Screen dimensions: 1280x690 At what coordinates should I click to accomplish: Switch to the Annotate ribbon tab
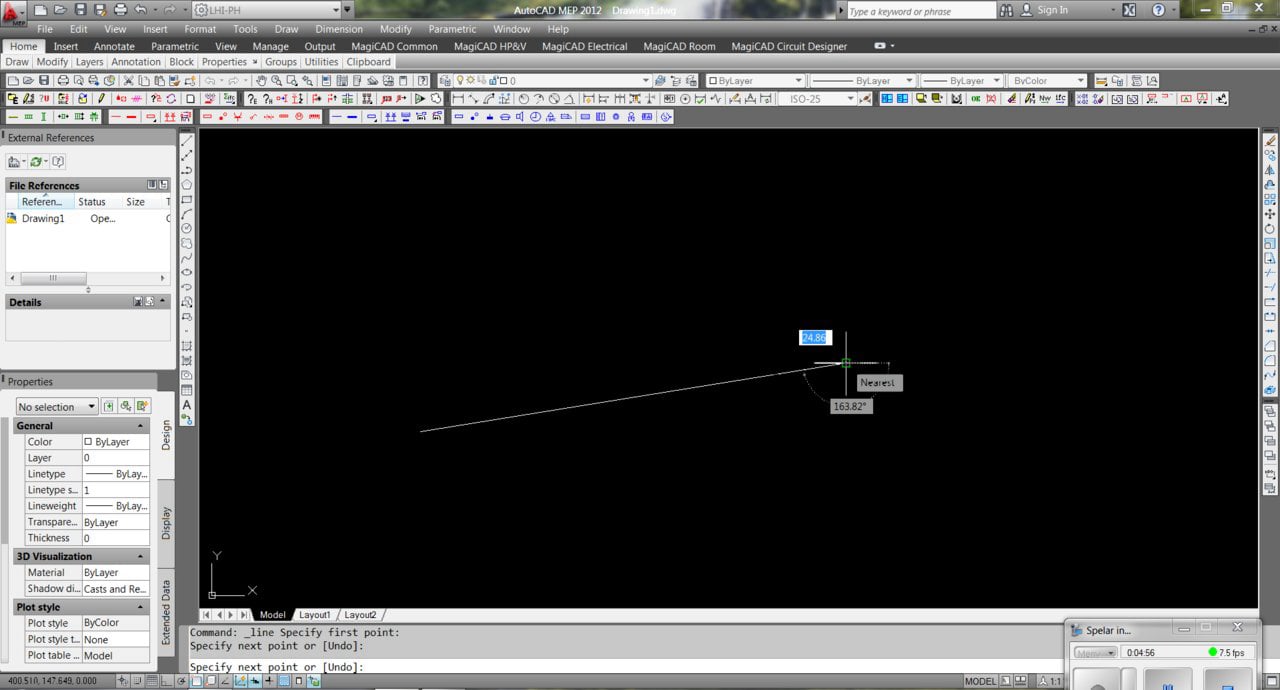click(x=114, y=46)
